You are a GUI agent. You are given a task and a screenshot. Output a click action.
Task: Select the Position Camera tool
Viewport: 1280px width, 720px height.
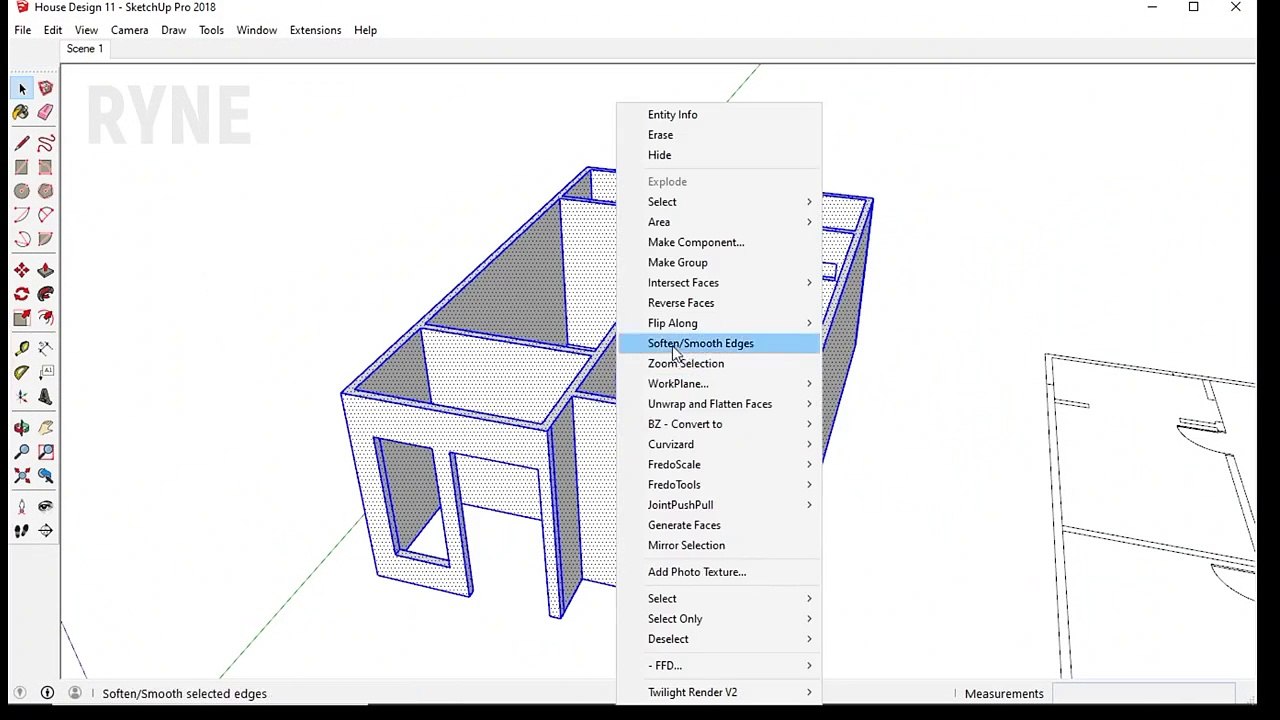coord(22,507)
